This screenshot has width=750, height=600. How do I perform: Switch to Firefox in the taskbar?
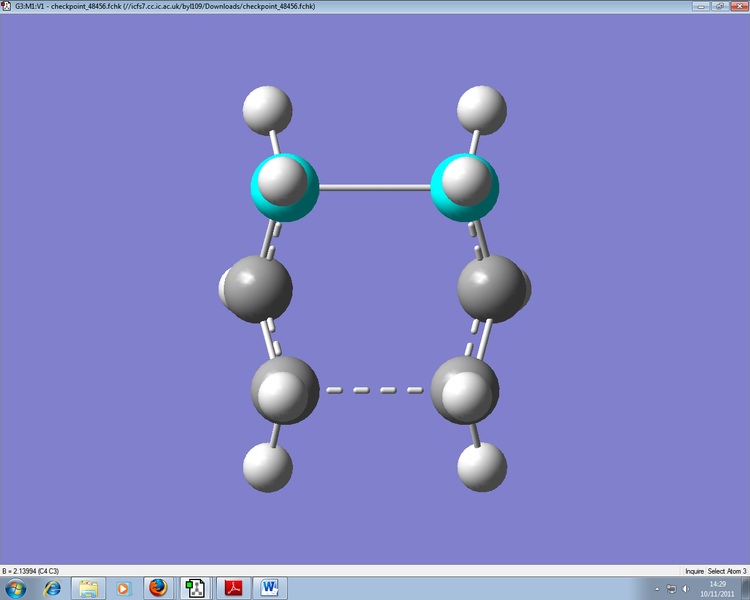158,588
